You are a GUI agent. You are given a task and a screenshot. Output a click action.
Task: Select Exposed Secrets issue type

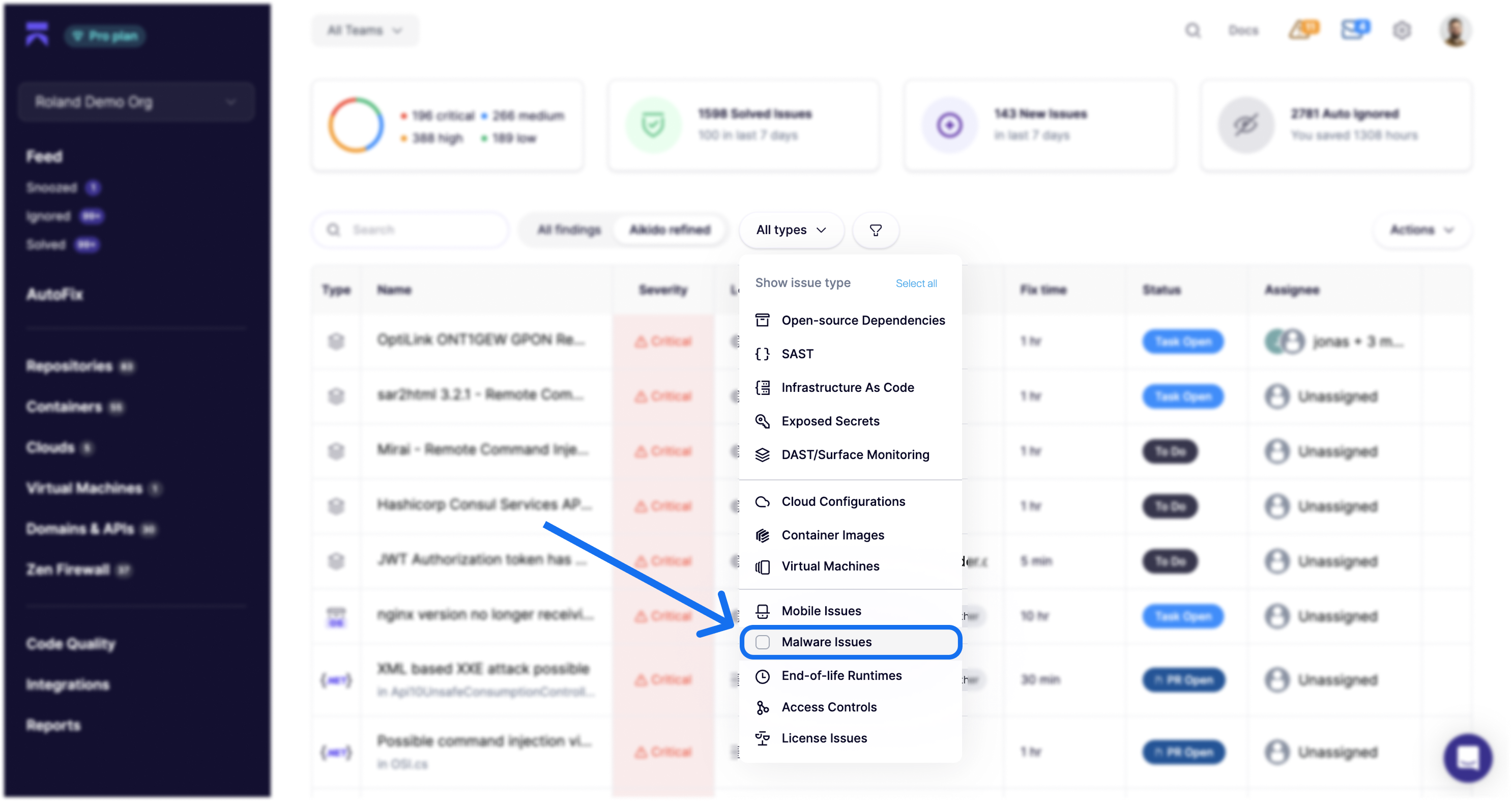point(850,420)
